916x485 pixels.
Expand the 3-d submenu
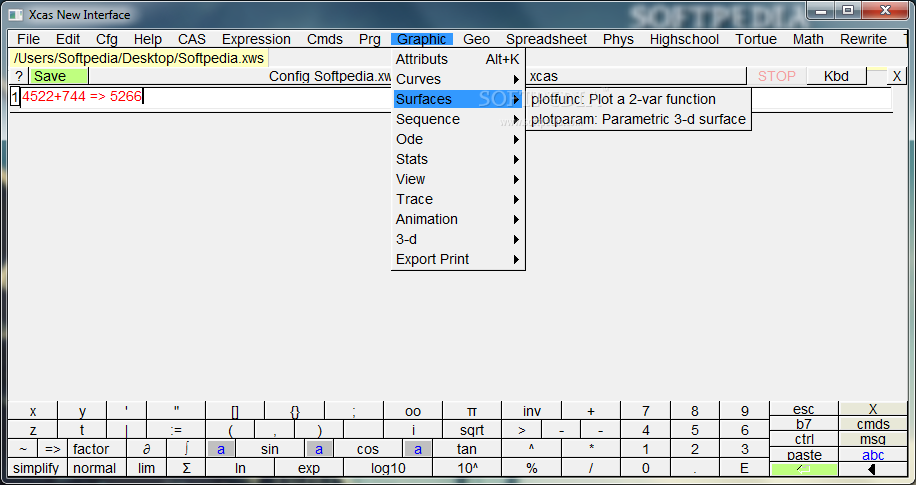[x=457, y=239]
